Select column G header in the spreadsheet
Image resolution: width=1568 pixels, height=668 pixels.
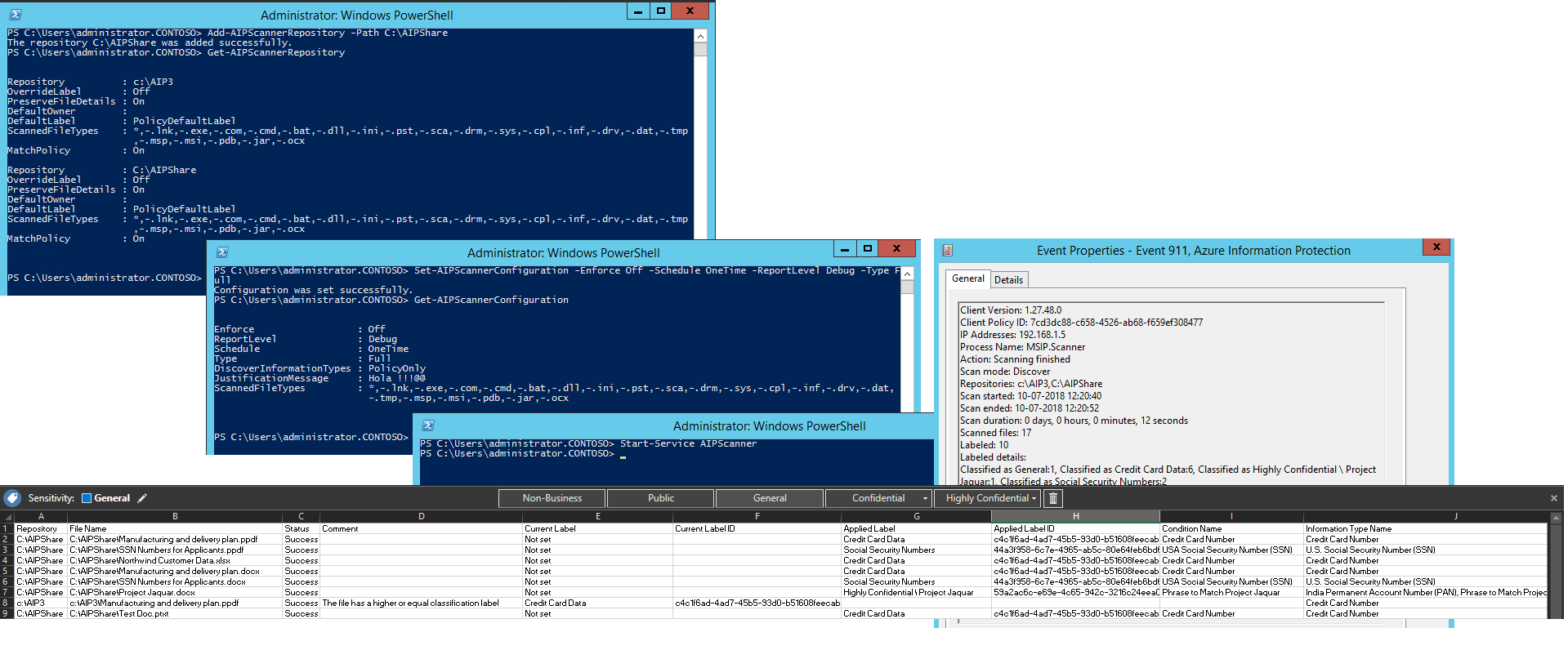(917, 517)
